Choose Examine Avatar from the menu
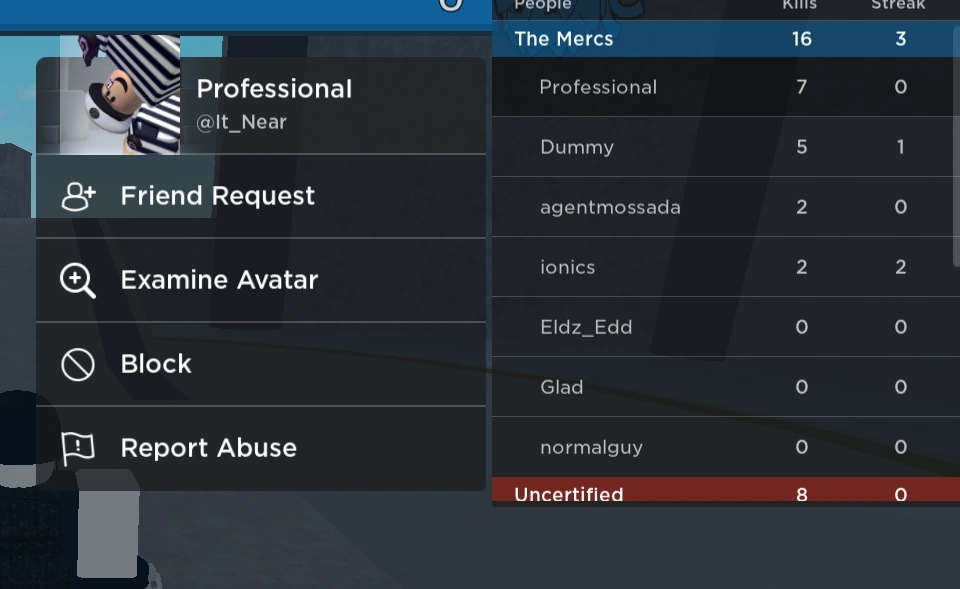The height and width of the screenshot is (589, 960). (x=219, y=280)
